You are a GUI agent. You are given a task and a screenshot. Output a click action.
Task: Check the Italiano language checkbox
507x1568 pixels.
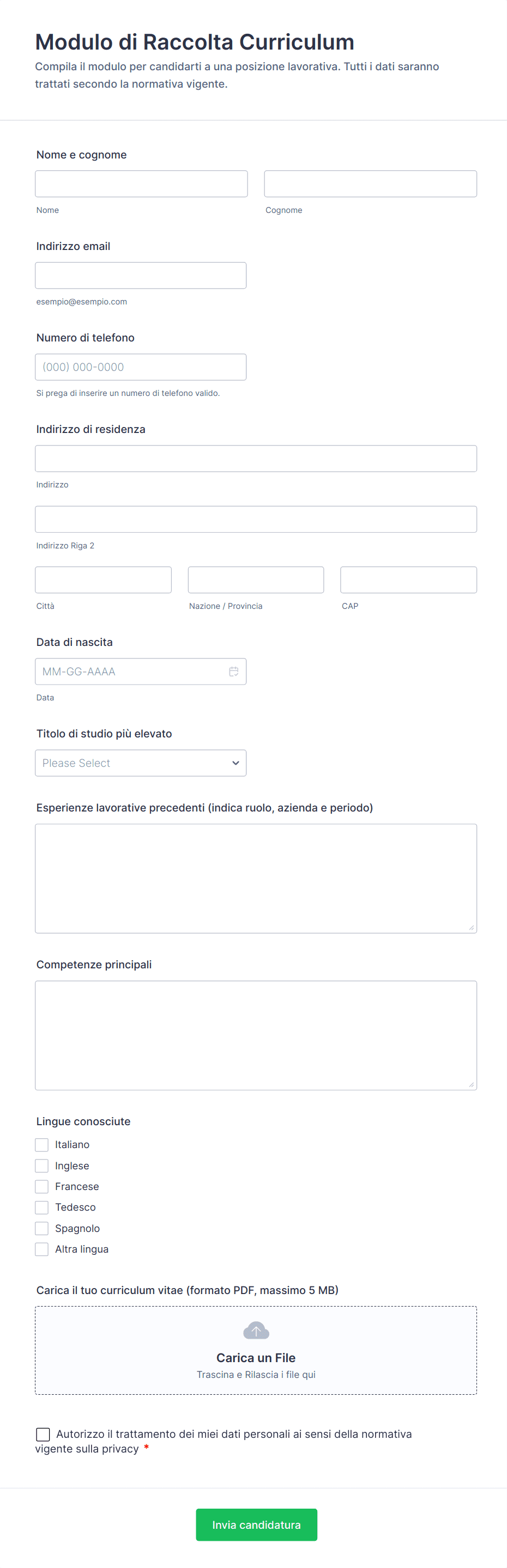[41, 1144]
